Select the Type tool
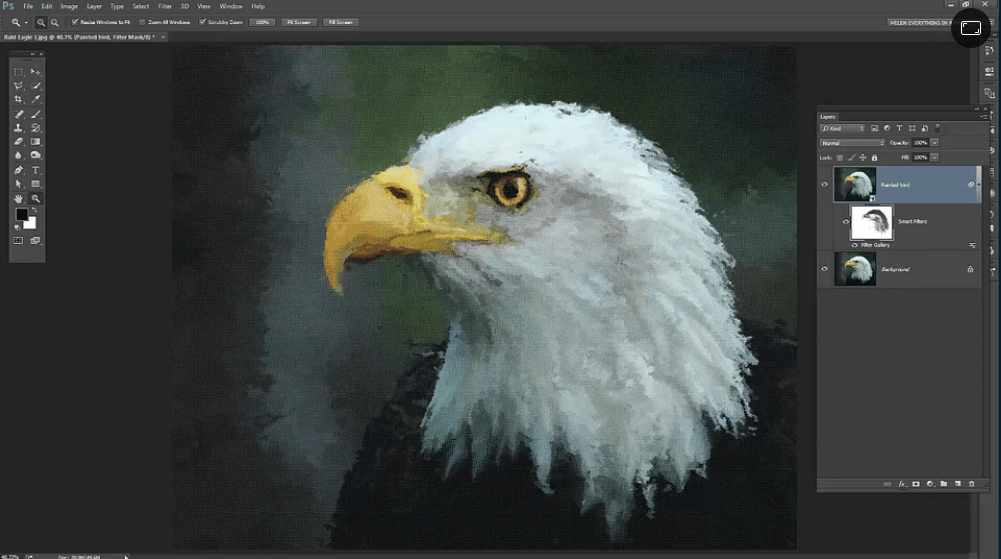Image resolution: width=1001 pixels, height=559 pixels. tap(36, 170)
